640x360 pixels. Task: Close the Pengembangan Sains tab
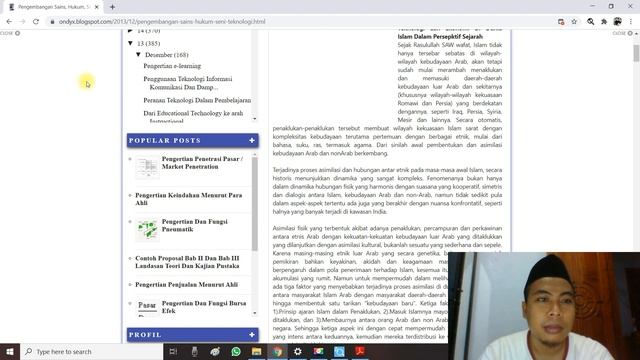[97, 7]
